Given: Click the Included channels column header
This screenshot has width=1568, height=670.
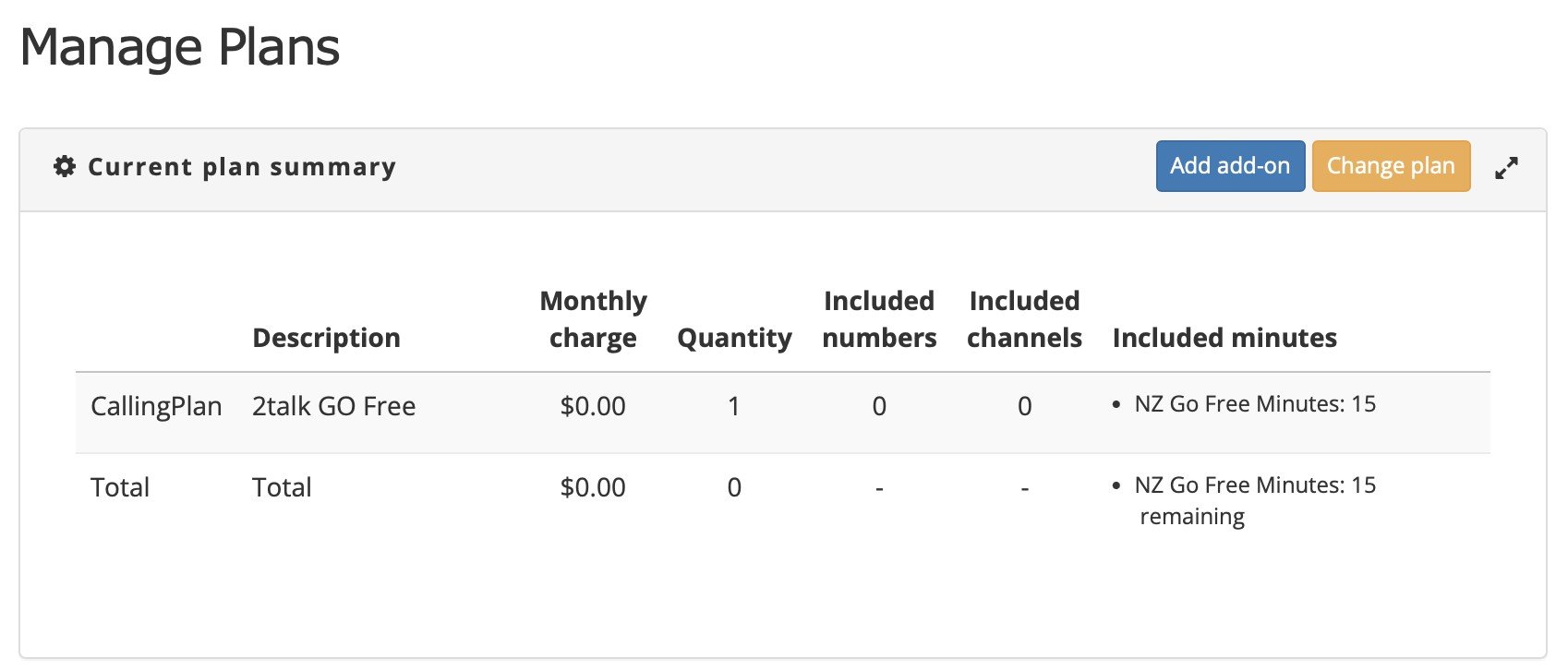Looking at the screenshot, I should 1024,319.
